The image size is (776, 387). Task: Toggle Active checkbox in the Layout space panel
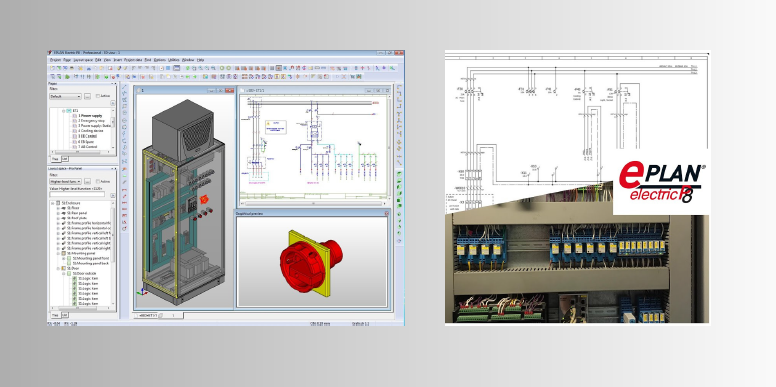click(x=98, y=182)
